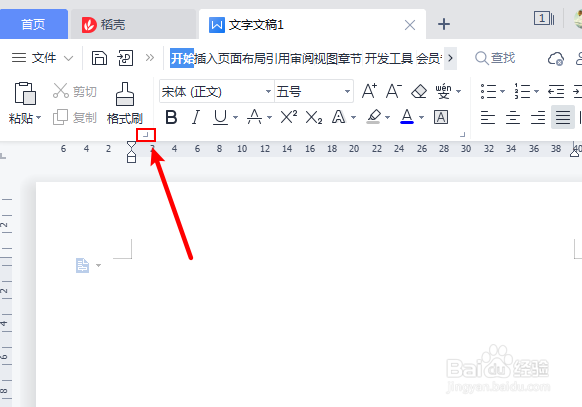Click the plus button for new tab
Viewport: 582px width, 407px height.
444,24
